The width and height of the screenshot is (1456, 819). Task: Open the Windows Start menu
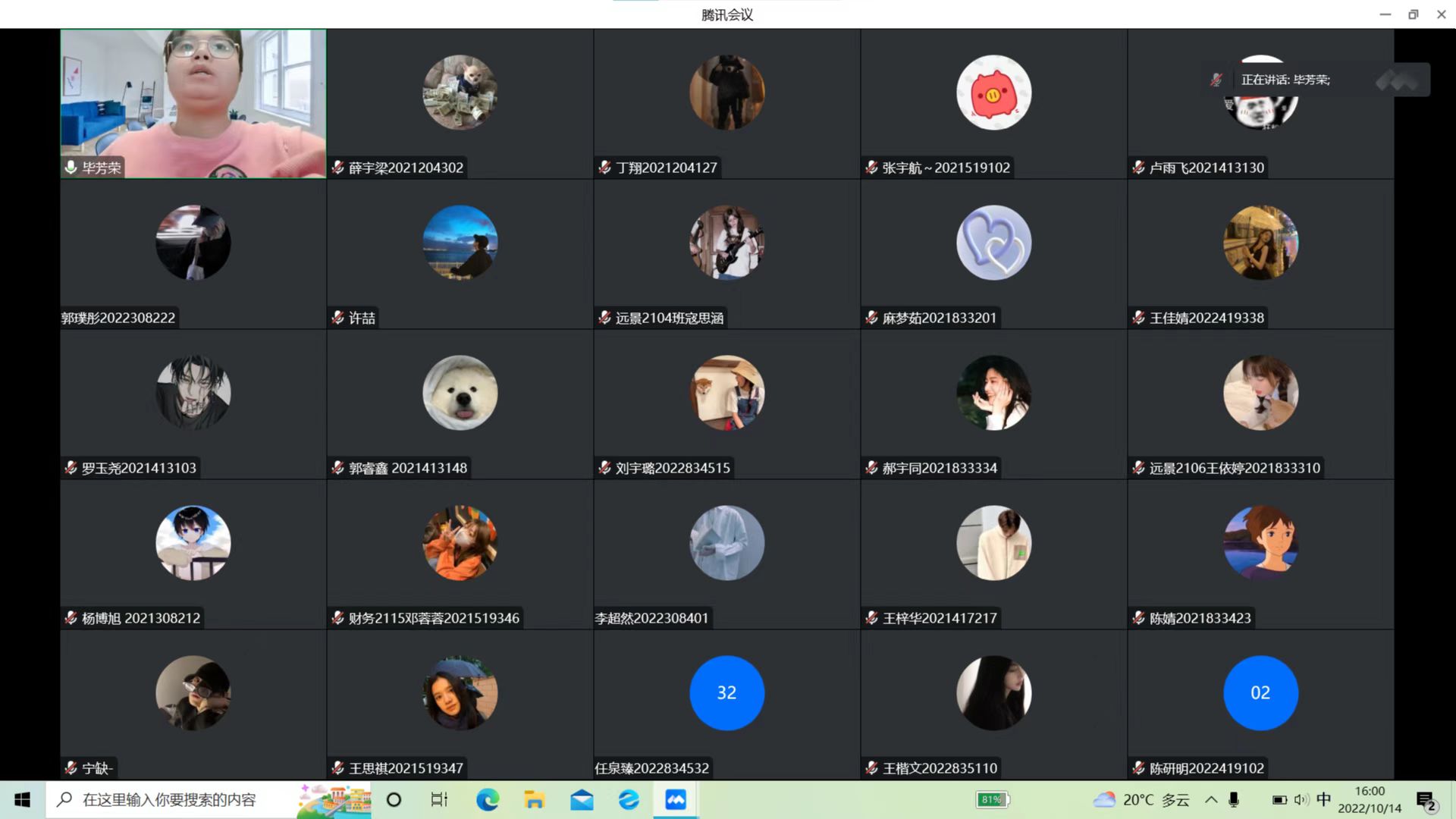[22, 799]
